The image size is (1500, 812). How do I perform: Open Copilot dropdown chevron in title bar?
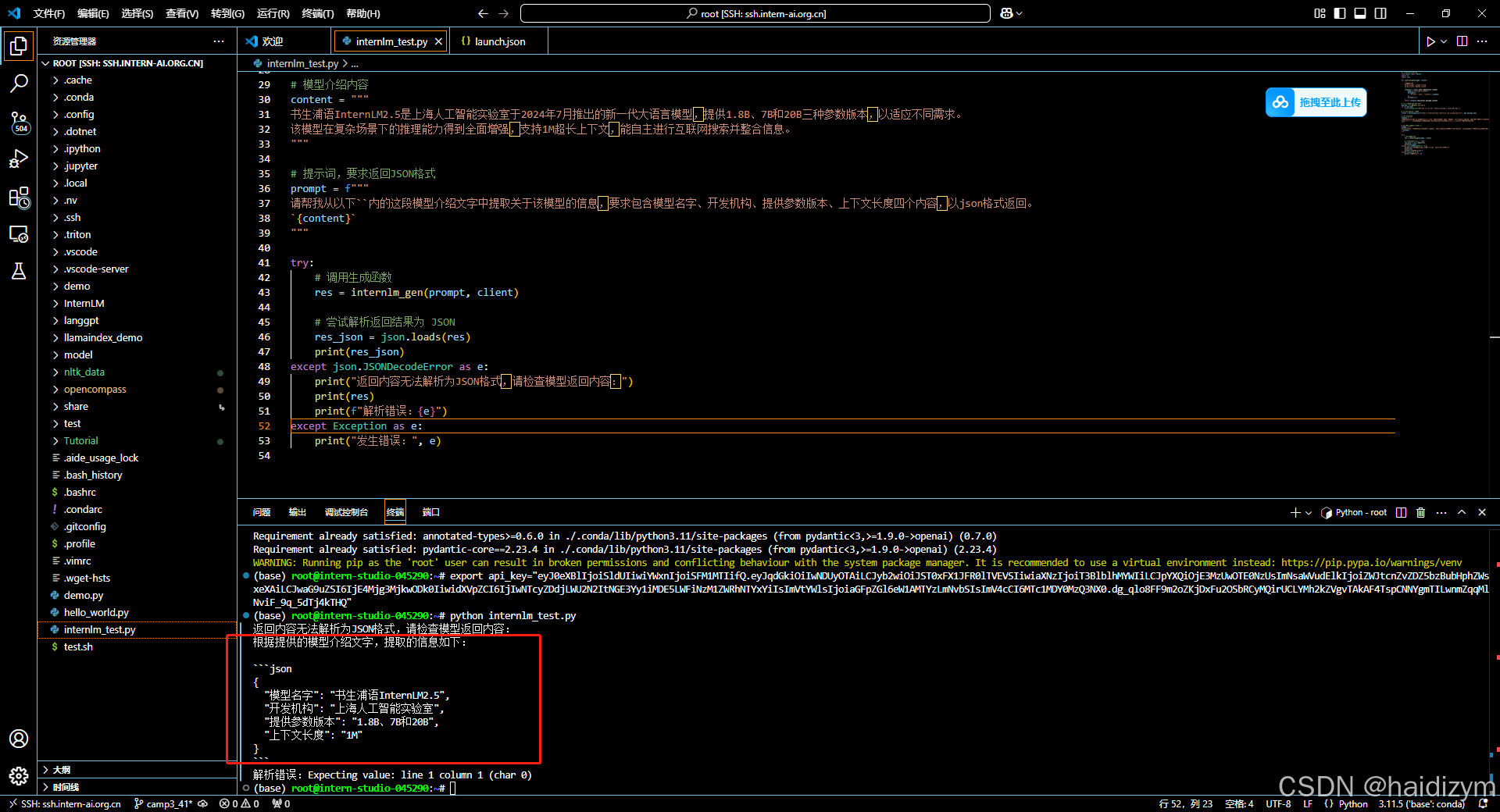click(x=1020, y=13)
